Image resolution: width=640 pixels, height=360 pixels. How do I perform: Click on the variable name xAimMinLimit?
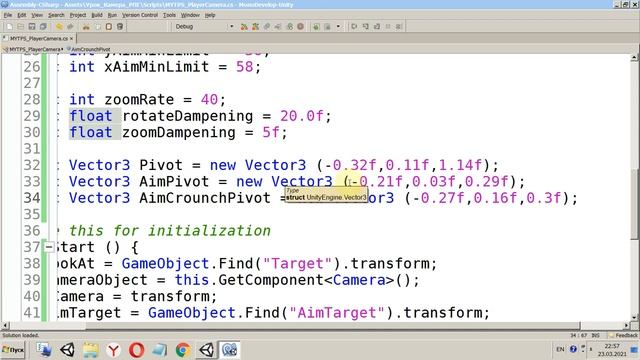coord(157,67)
